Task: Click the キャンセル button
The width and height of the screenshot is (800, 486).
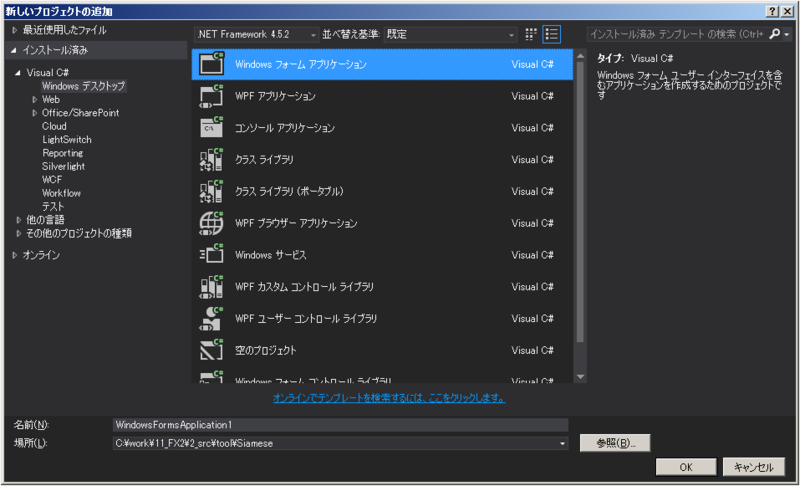Action: pos(754,467)
